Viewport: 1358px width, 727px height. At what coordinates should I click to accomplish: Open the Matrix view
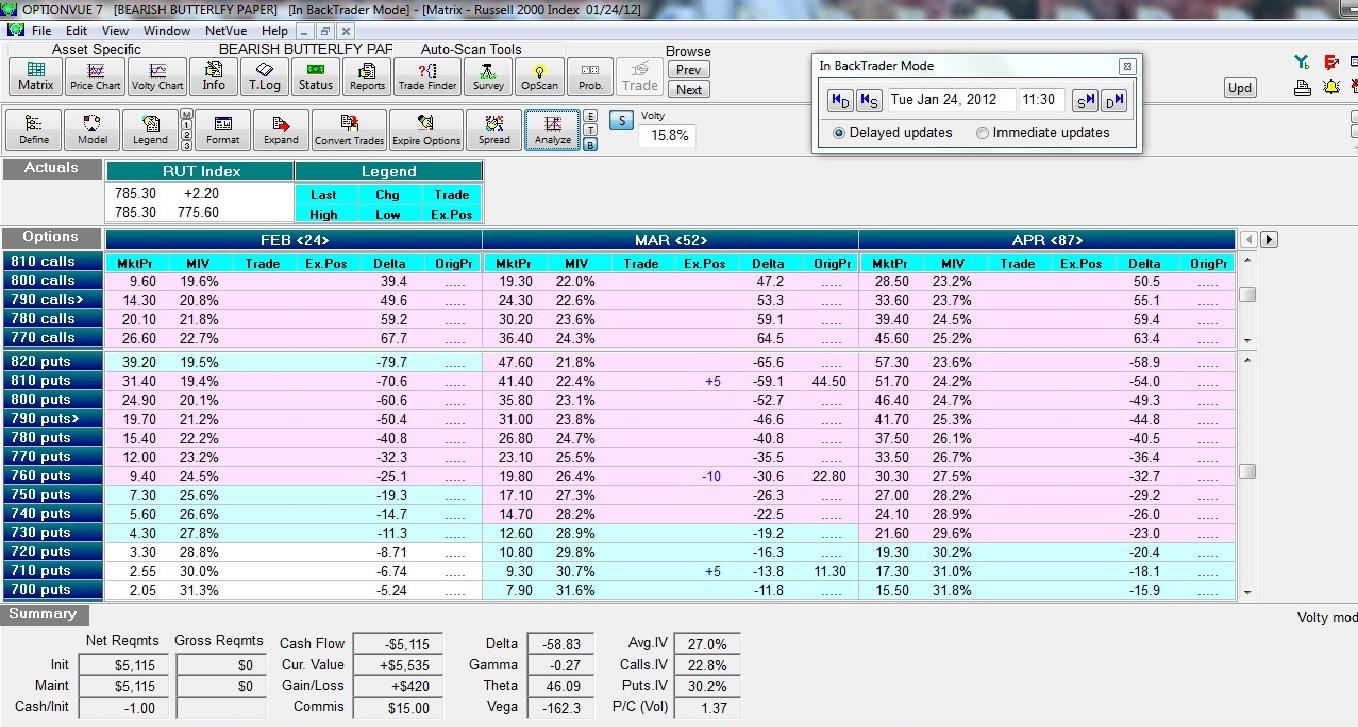(x=36, y=76)
